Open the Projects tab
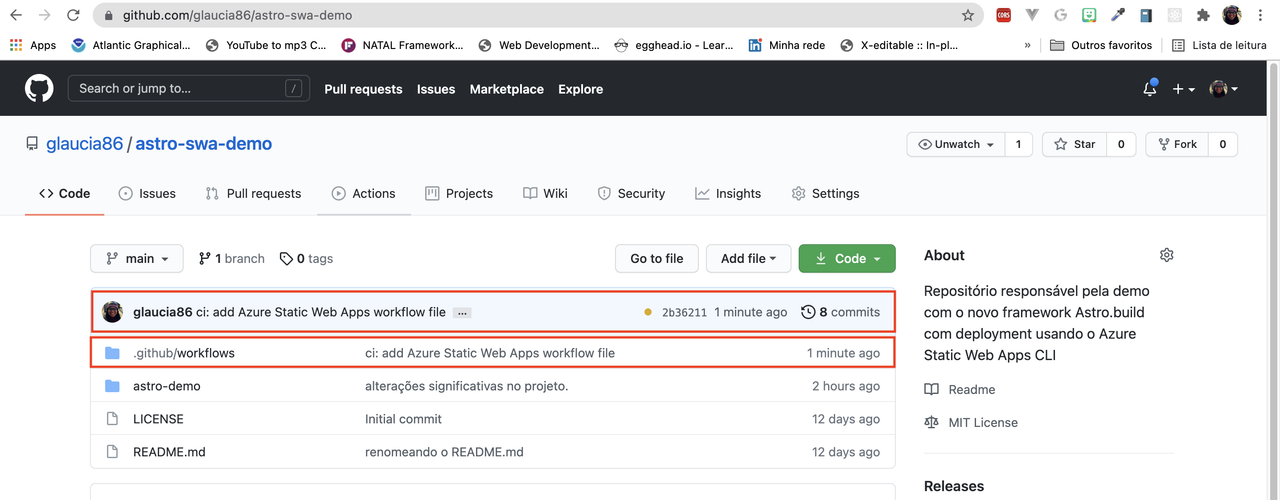Viewport: 1280px width, 500px height. coord(459,193)
